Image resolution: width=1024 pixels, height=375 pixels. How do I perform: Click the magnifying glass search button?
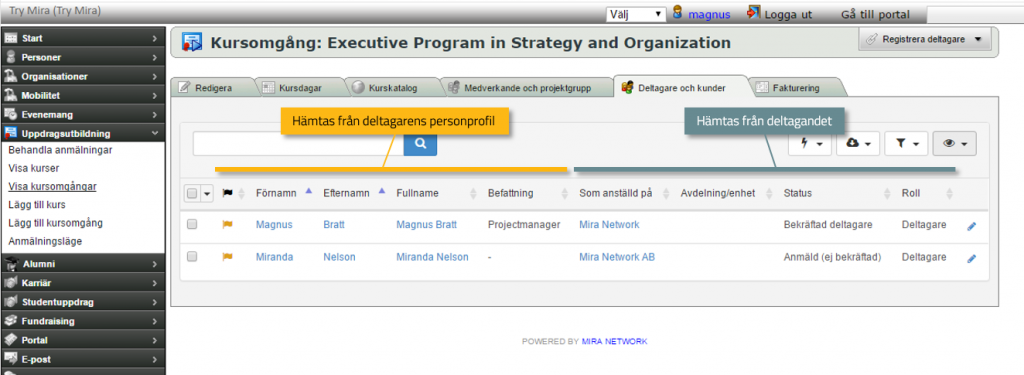tap(421, 143)
